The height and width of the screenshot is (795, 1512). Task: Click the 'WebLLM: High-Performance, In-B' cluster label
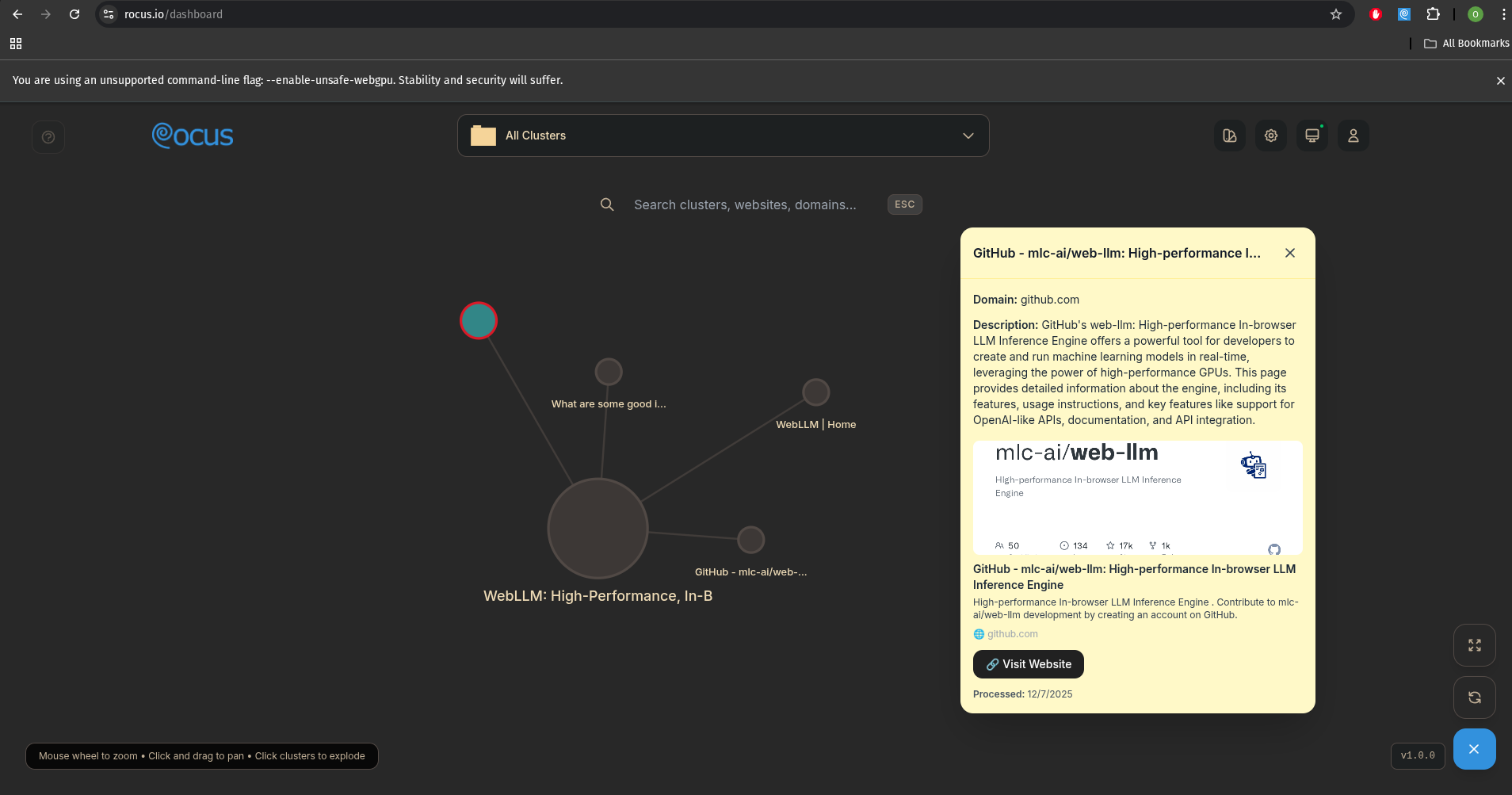(598, 596)
